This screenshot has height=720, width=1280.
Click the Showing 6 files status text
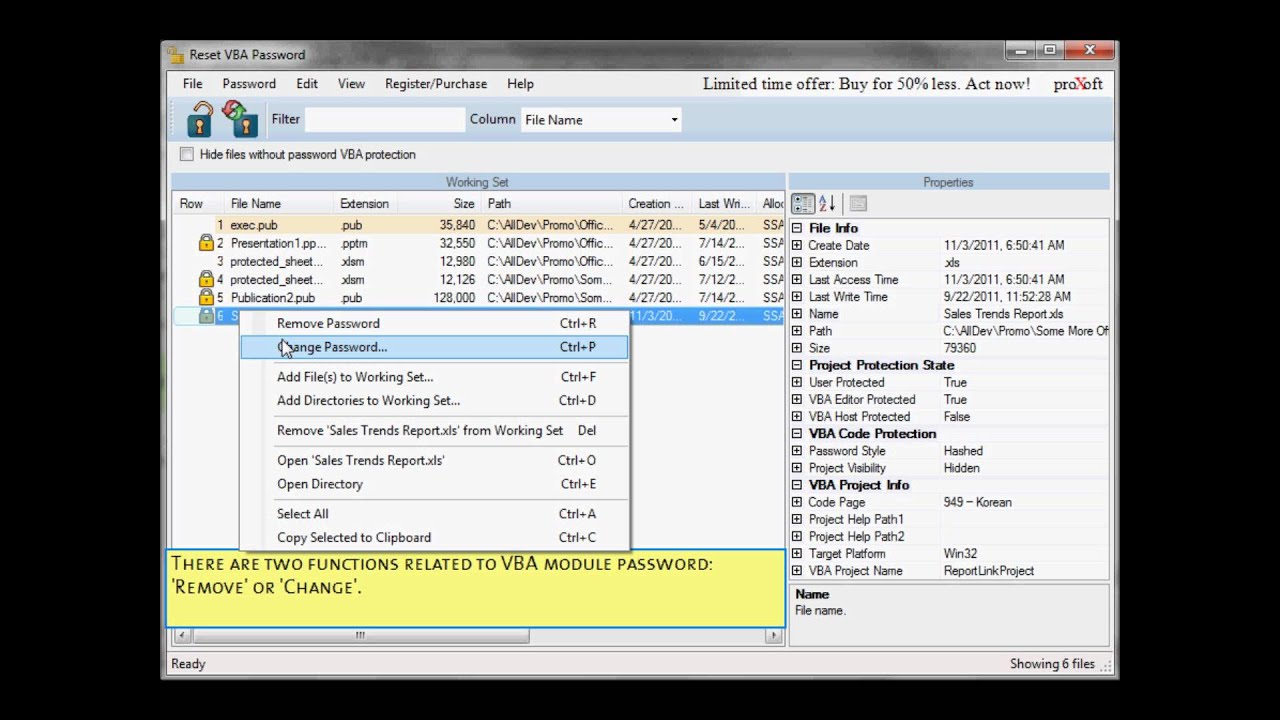(x=1052, y=664)
